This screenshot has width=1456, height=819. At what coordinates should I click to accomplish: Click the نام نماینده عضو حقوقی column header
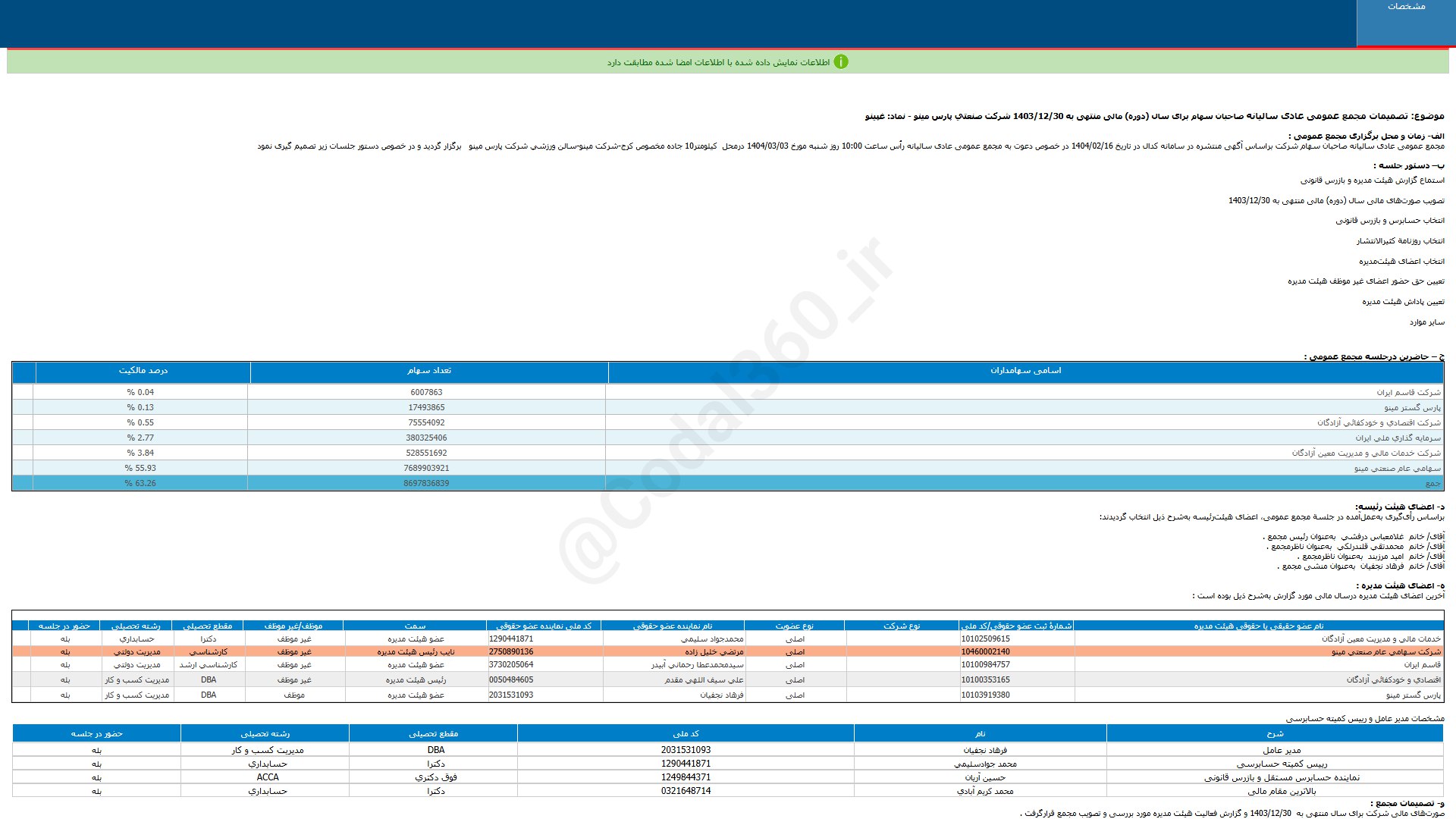click(x=673, y=626)
